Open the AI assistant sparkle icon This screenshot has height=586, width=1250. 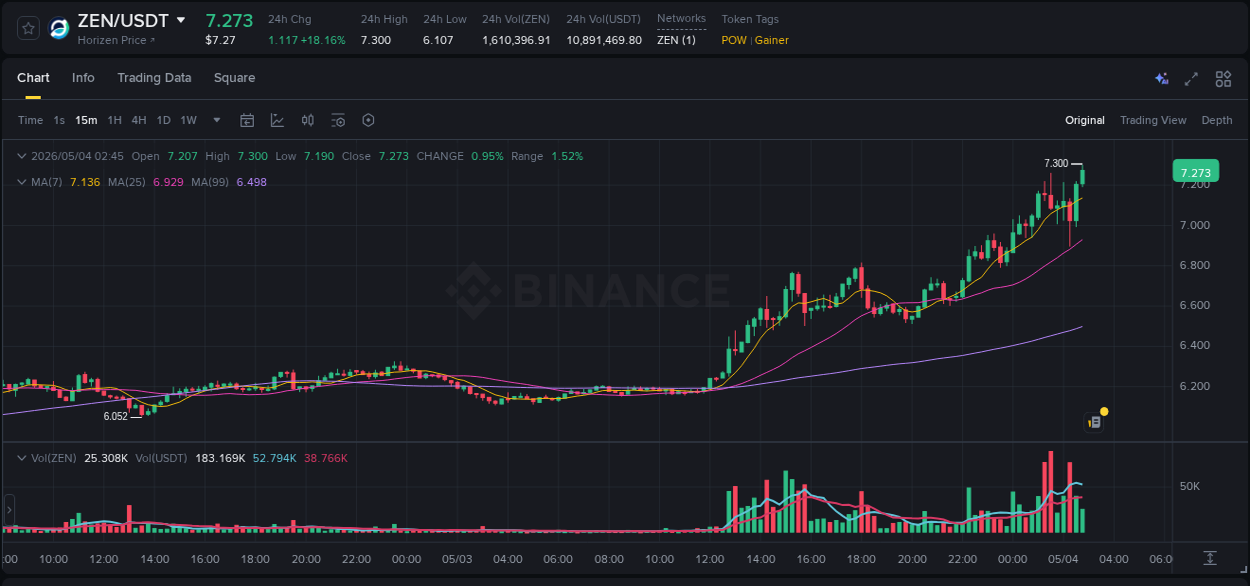pyautogui.click(x=1161, y=79)
